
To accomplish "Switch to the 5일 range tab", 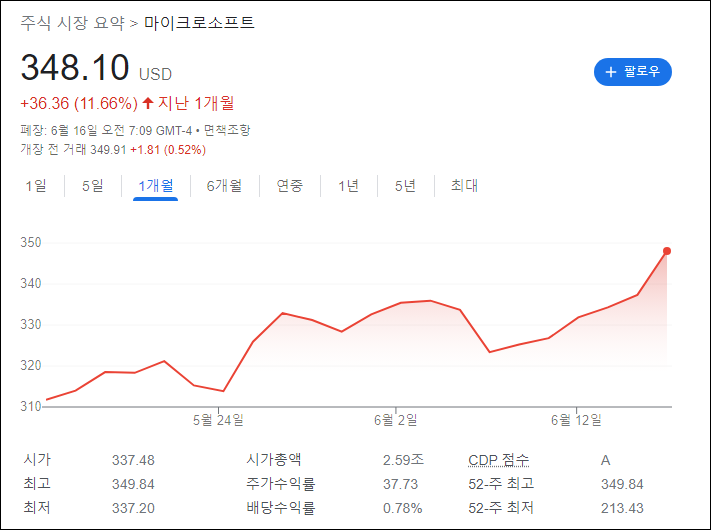I will [x=93, y=185].
